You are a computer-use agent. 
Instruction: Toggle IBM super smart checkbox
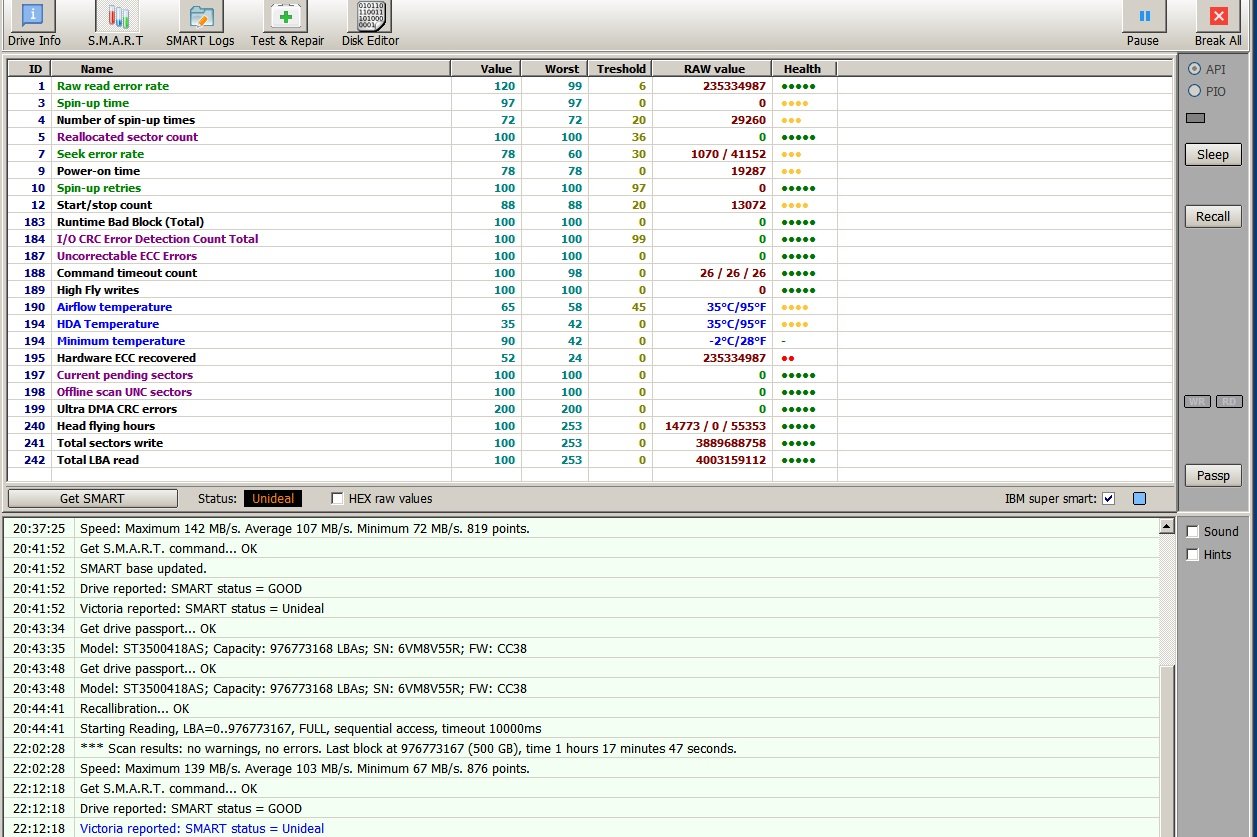tap(1108, 498)
